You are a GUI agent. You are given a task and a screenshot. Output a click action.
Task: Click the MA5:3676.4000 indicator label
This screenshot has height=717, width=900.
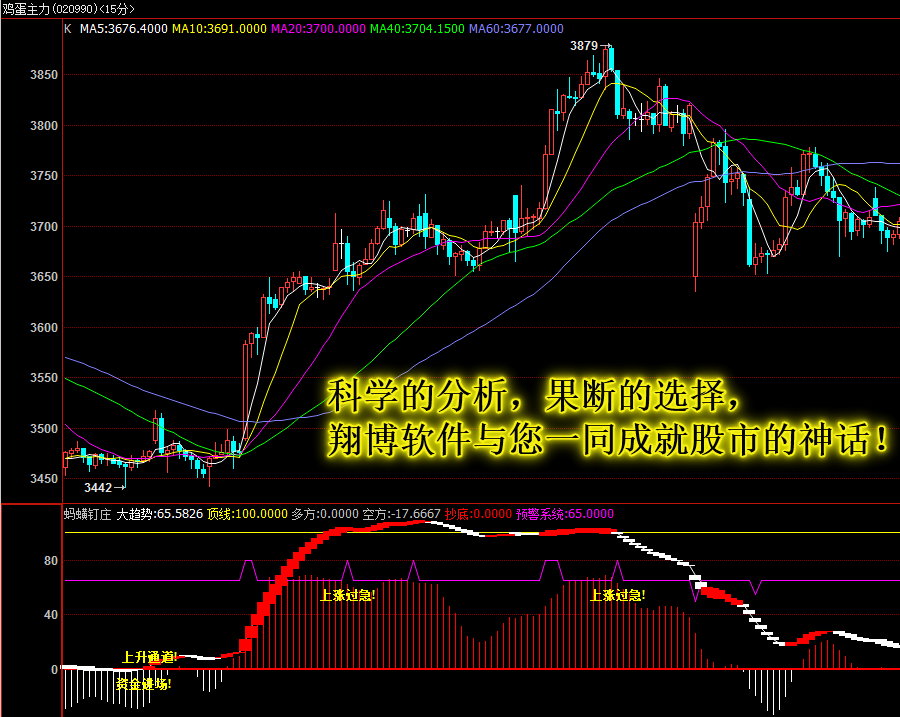click(x=123, y=29)
